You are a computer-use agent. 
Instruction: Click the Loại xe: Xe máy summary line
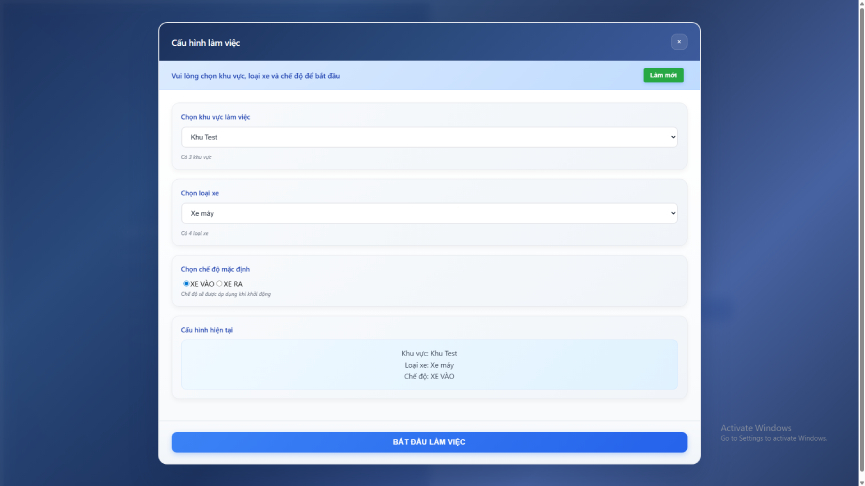[429, 365]
